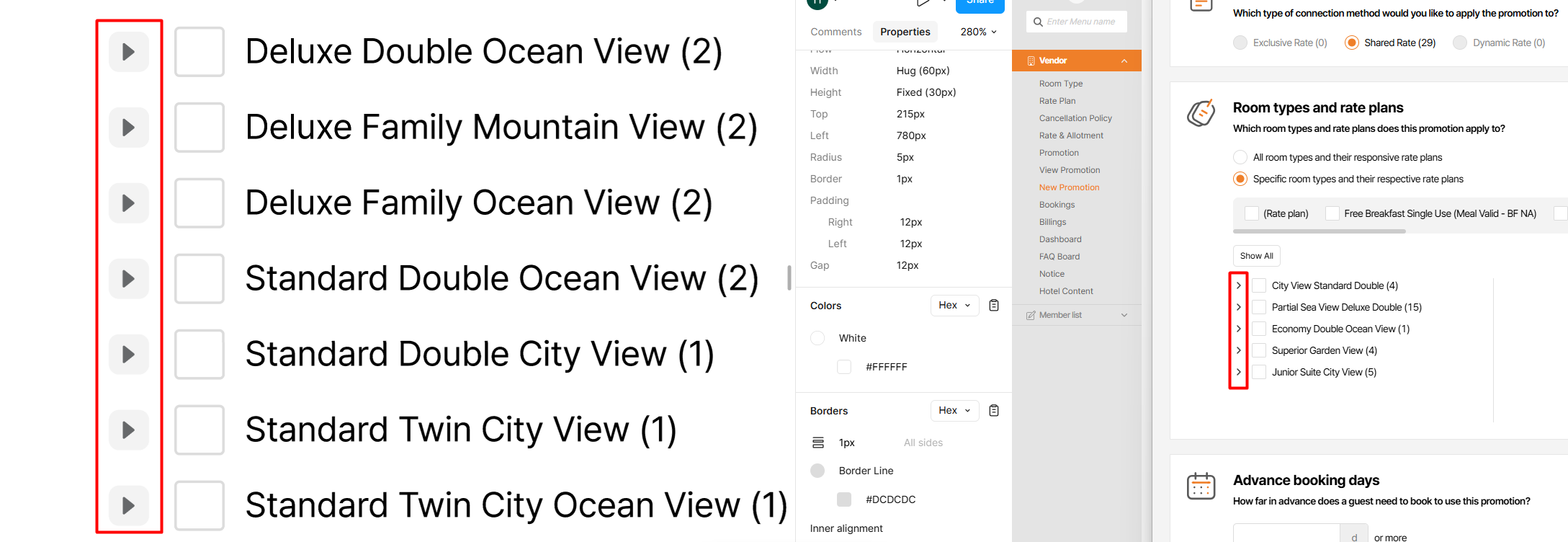Expand the Standard Double City View (1) row

pyautogui.click(x=129, y=355)
